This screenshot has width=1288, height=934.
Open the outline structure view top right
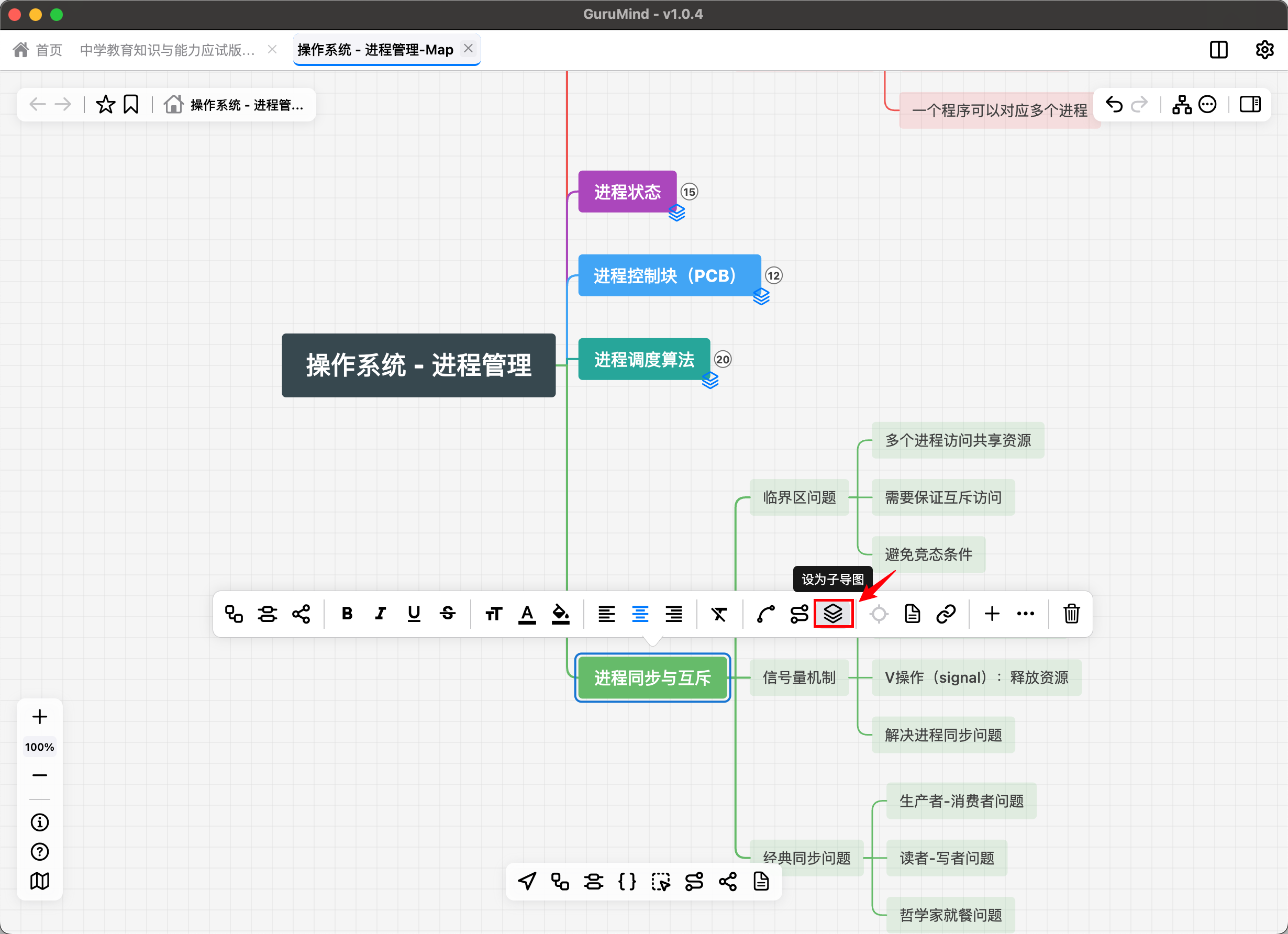point(1182,105)
